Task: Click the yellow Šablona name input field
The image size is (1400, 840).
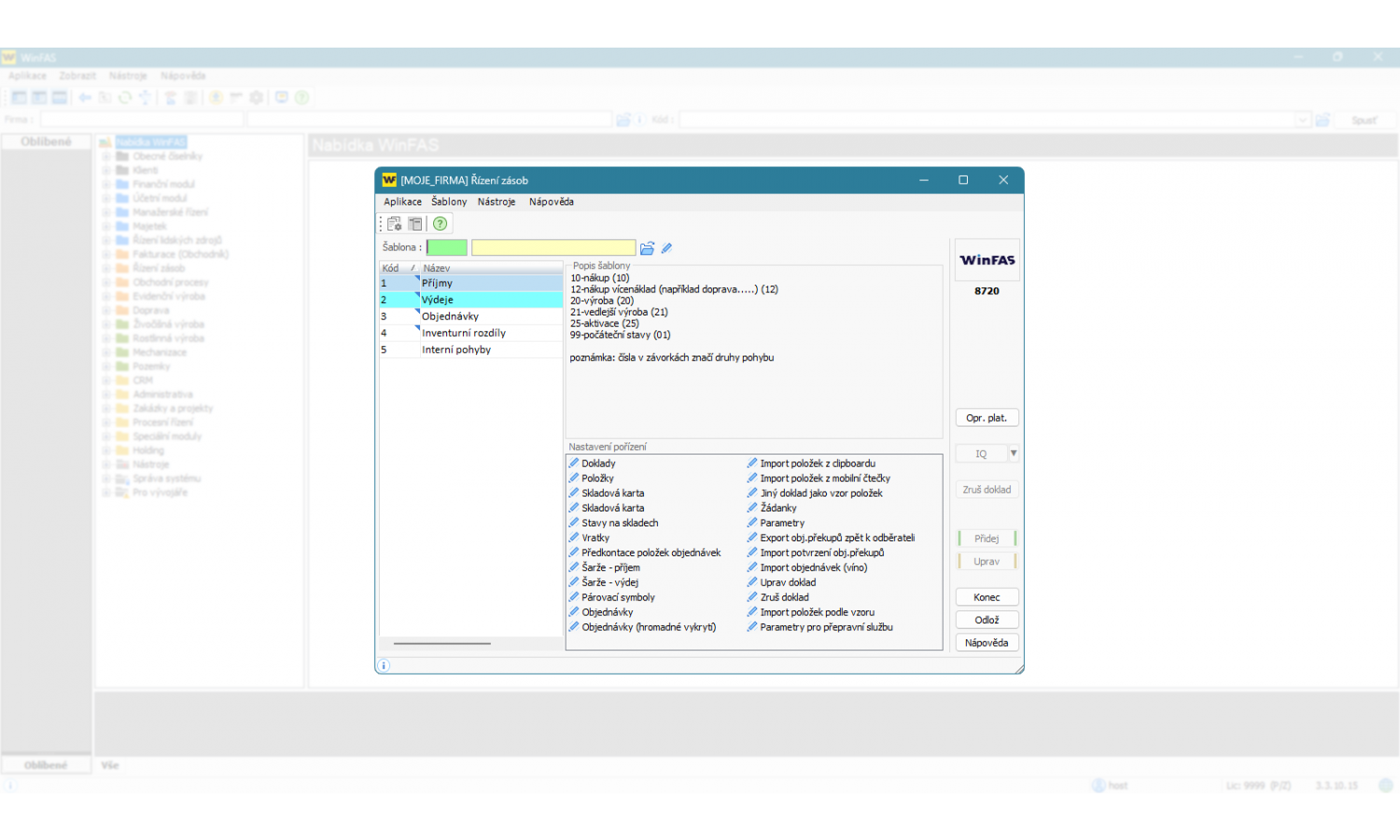Action: [x=553, y=248]
